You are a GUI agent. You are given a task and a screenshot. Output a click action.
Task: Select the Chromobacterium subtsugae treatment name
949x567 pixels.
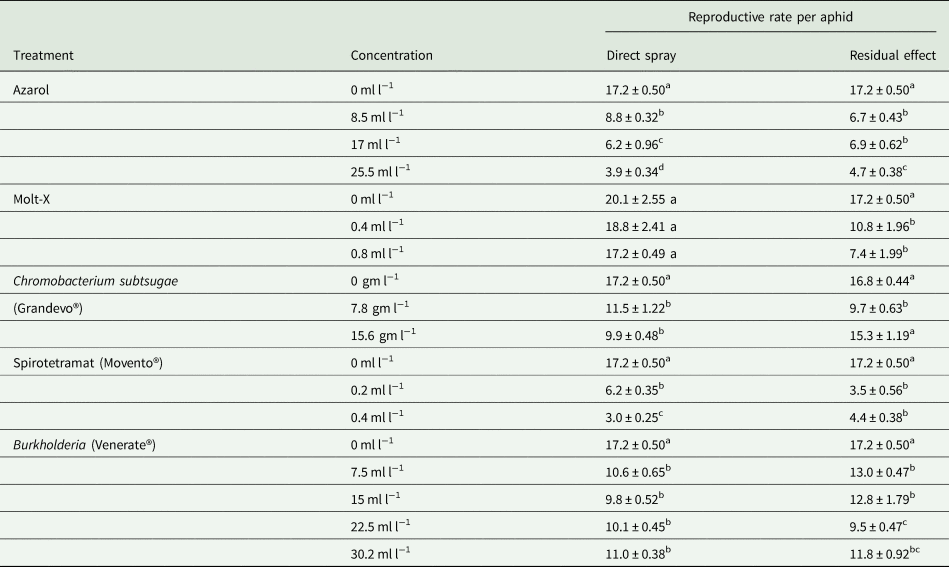click(96, 281)
